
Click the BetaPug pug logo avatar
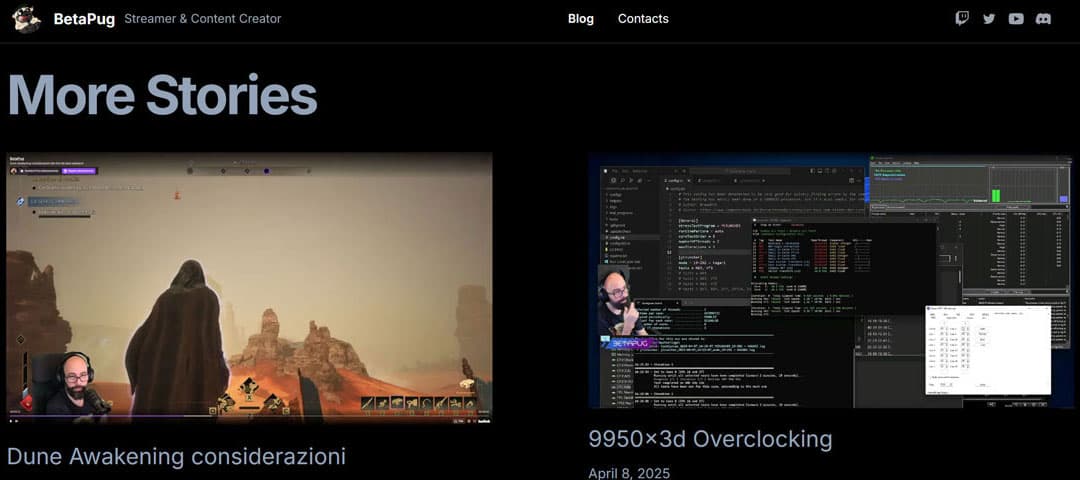pos(27,19)
